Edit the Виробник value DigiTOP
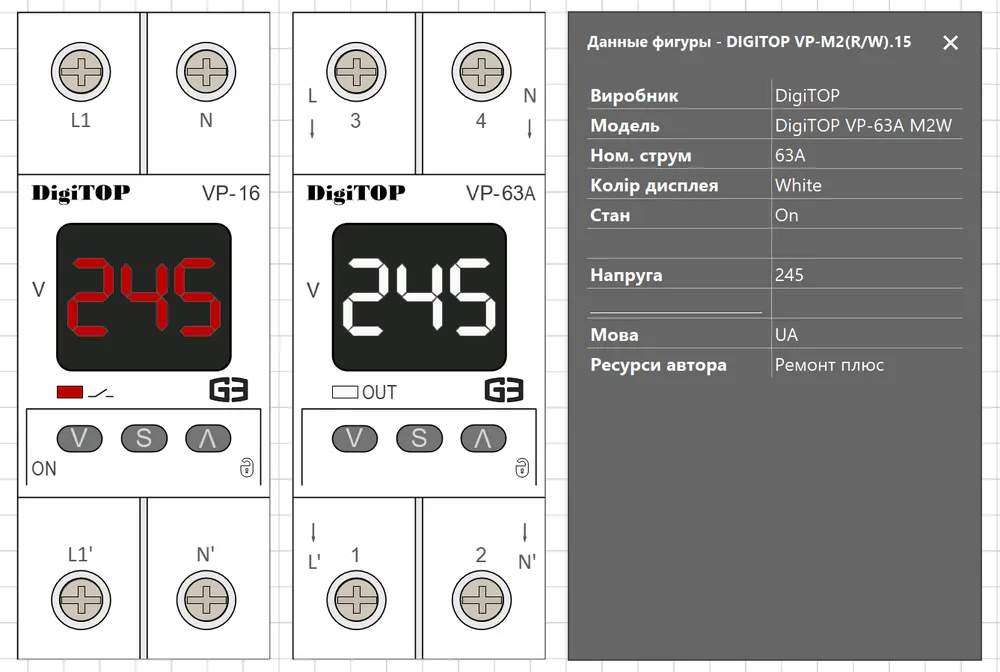 coord(867,96)
